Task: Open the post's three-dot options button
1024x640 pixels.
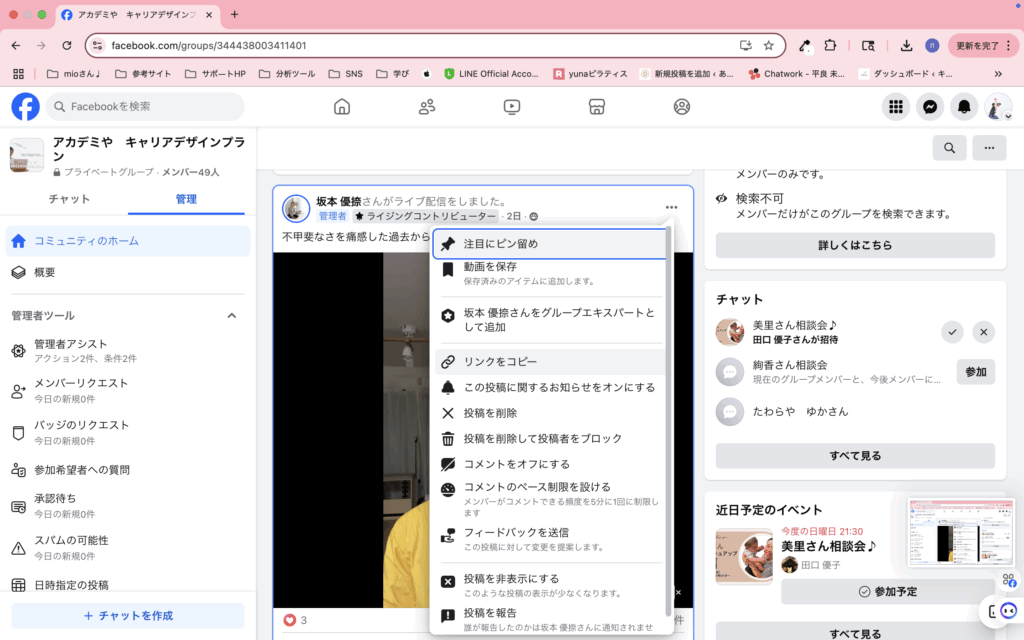Action: 671,207
